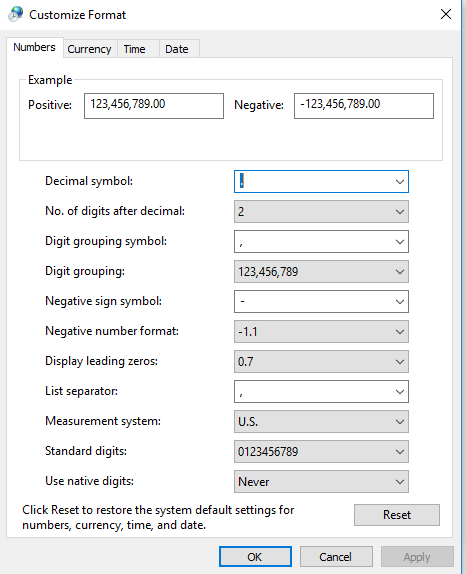The width and height of the screenshot is (466, 574).
Task: Open the Digit grouping dropdown showing 123,456,789
Action: [x=321, y=272]
